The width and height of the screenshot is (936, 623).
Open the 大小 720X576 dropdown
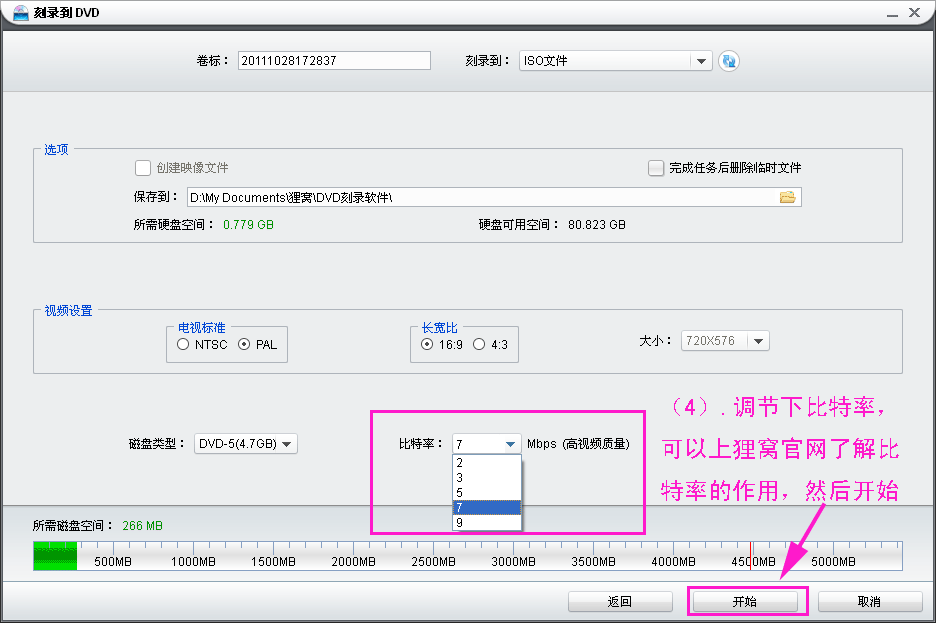[758, 341]
